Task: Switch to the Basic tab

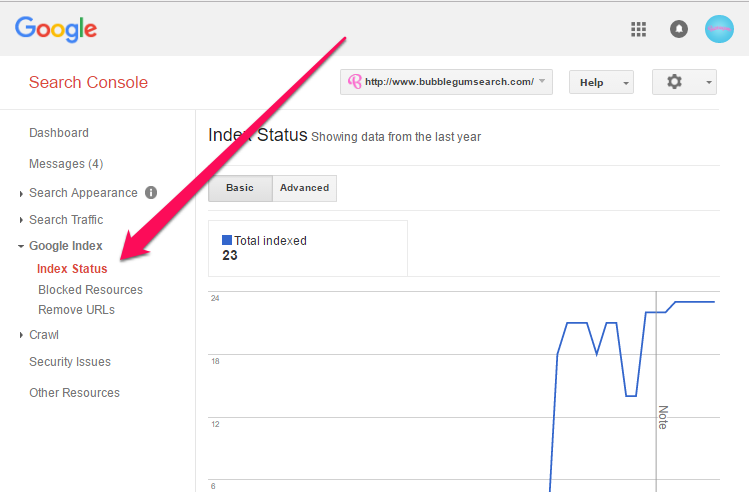Action: (240, 188)
